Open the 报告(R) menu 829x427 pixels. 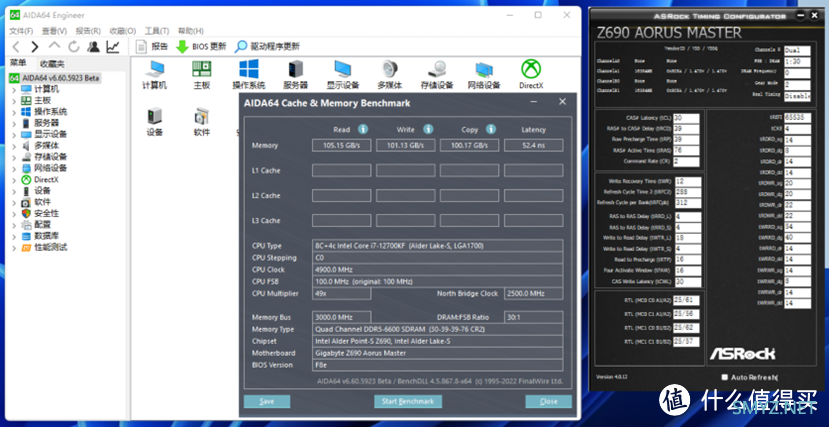pyautogui.click(x=88, y=31)
